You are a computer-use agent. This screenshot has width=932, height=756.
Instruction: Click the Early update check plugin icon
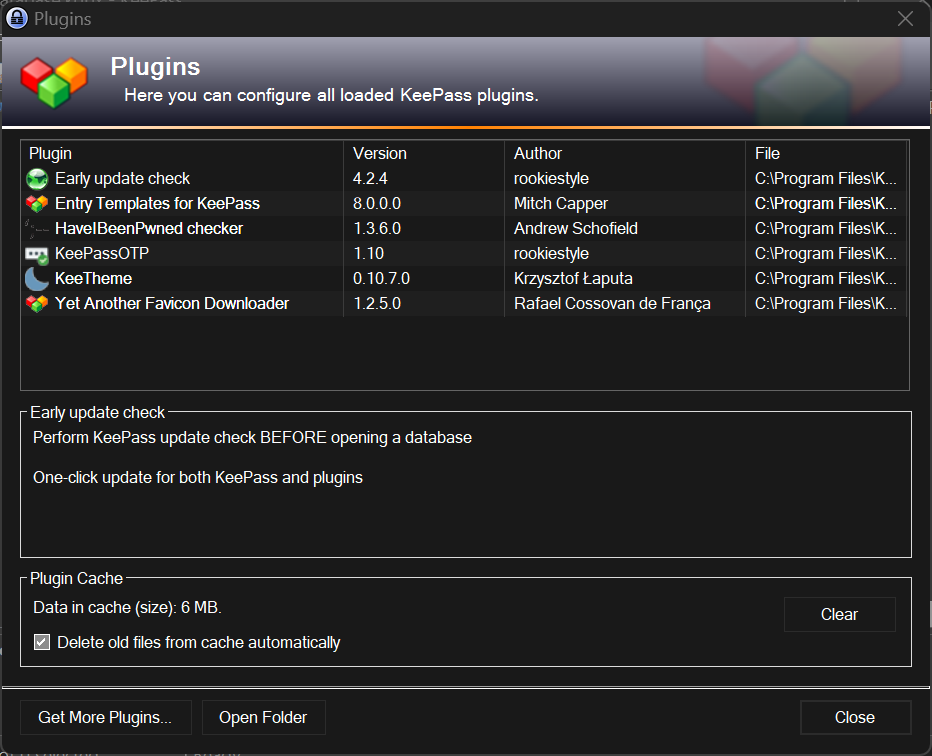pos(37,179)
